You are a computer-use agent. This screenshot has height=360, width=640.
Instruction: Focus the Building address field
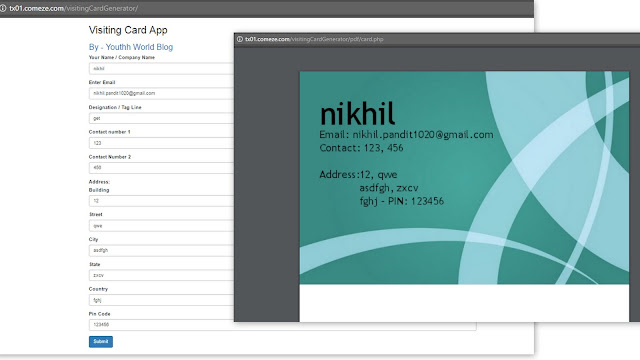162,201
